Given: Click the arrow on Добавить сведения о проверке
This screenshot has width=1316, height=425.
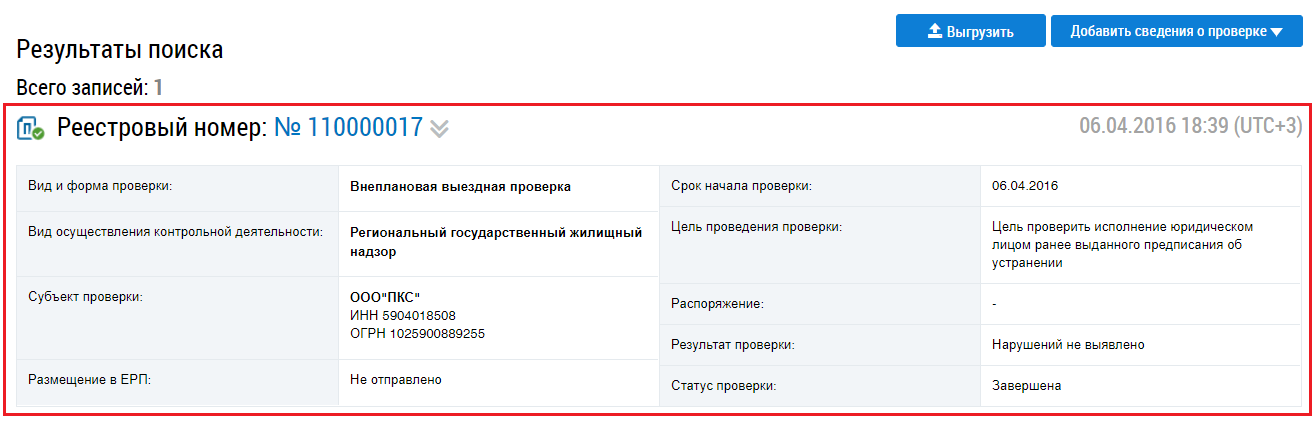Looking at the screenshot, I should click(x=1276, y=32).
